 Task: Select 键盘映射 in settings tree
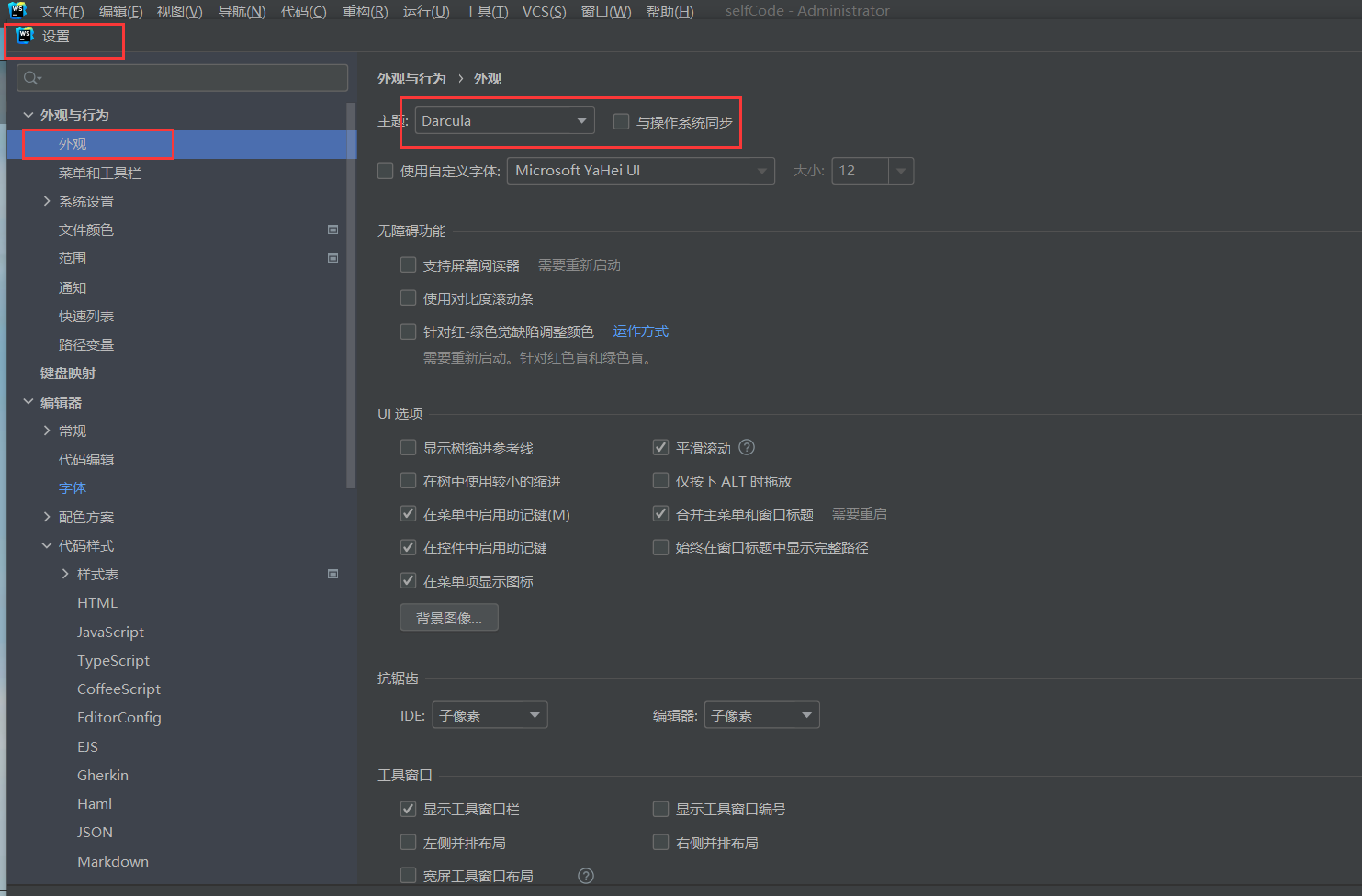point(68,374)
